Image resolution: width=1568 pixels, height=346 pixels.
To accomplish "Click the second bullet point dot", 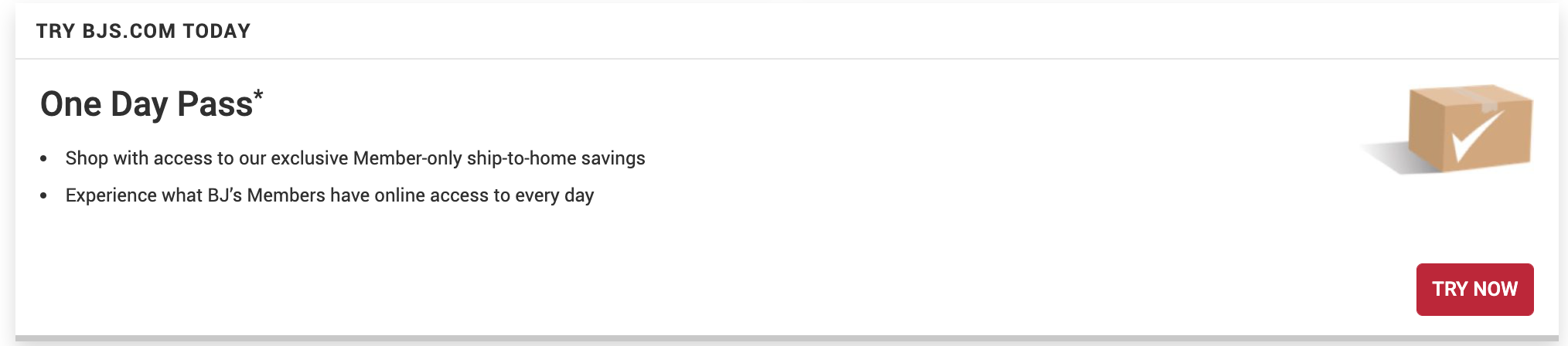I will click(44, 195).
